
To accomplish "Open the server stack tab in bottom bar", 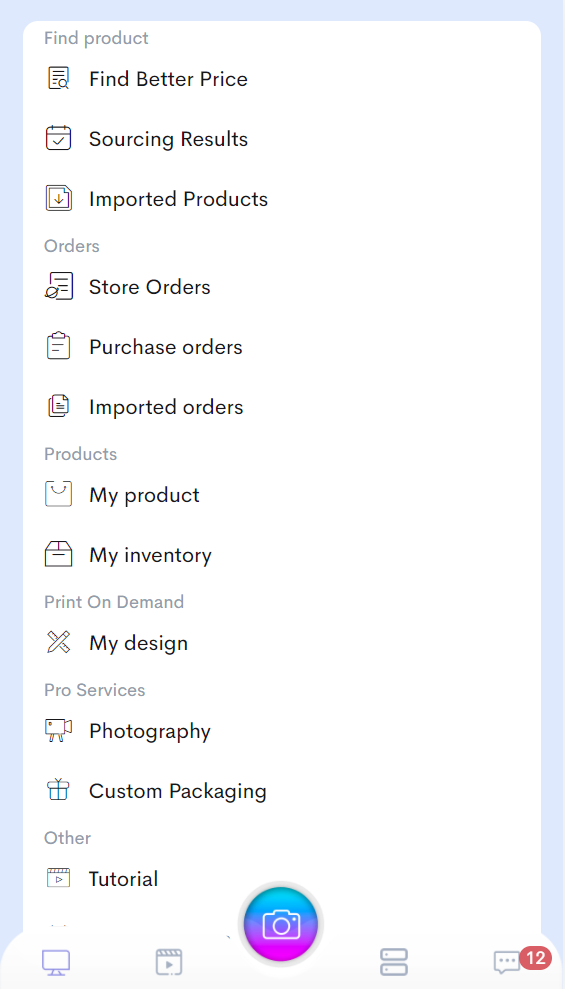I will pyautogui.click(x=394, y=963).
